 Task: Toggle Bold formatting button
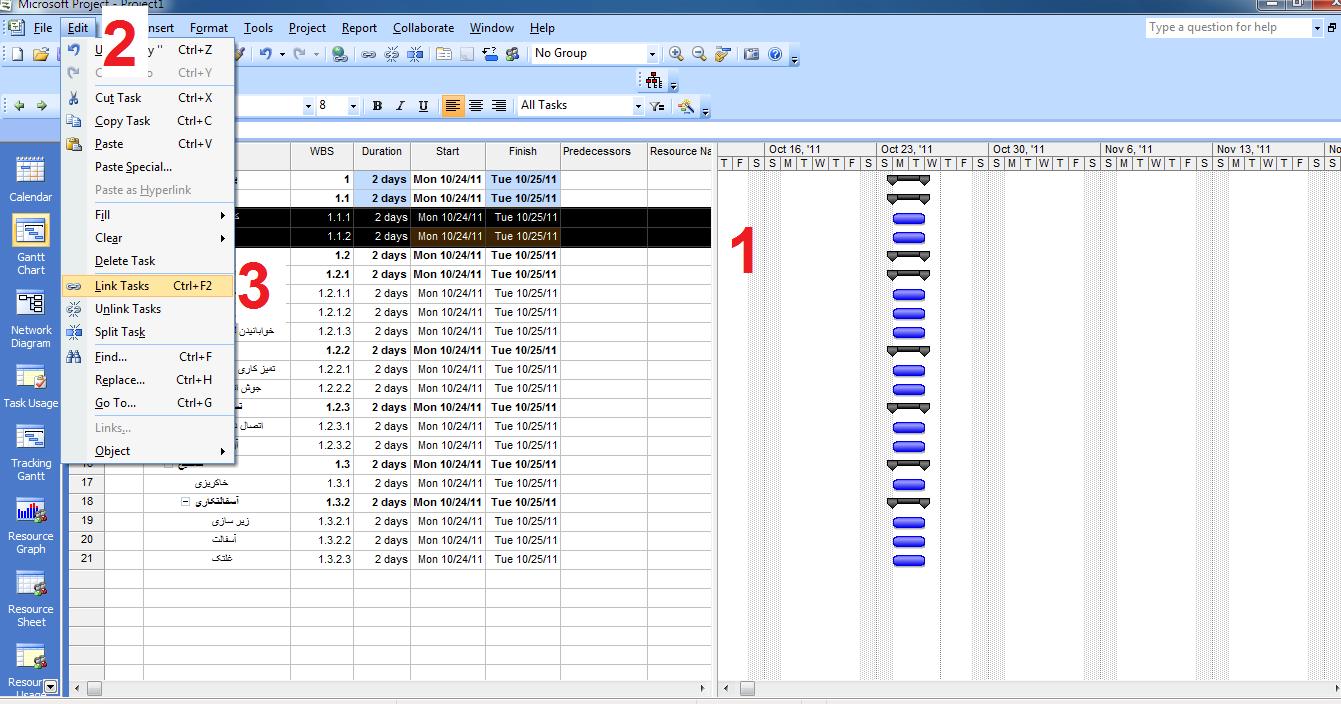[x=377, y=106]
